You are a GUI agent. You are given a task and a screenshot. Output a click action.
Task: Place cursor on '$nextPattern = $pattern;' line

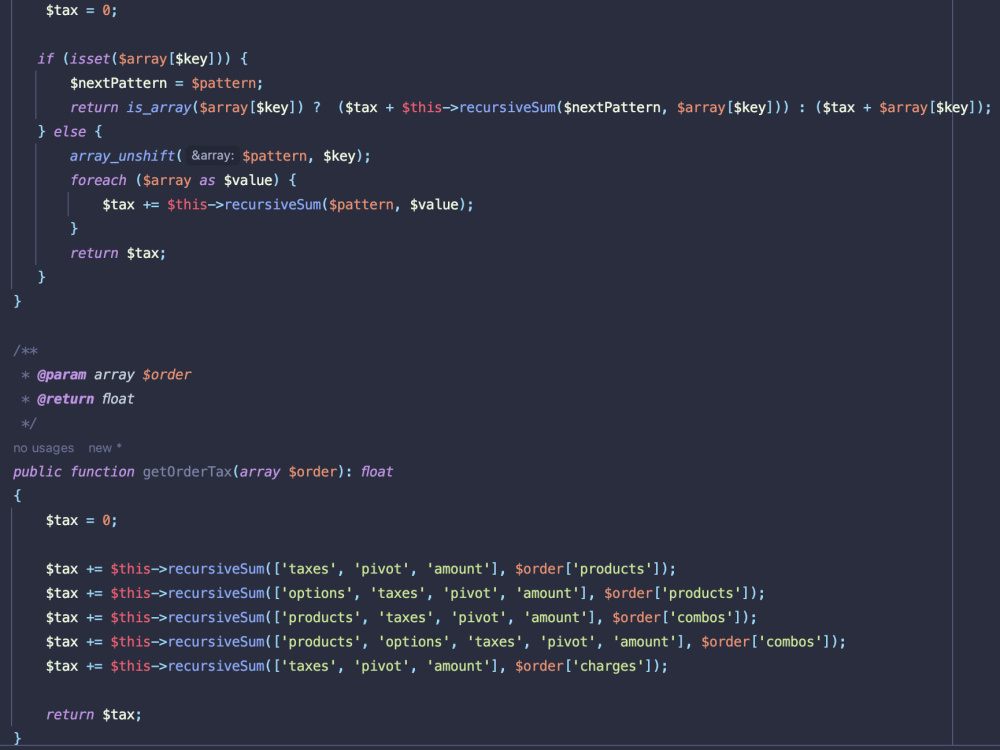tap(166, 84)
